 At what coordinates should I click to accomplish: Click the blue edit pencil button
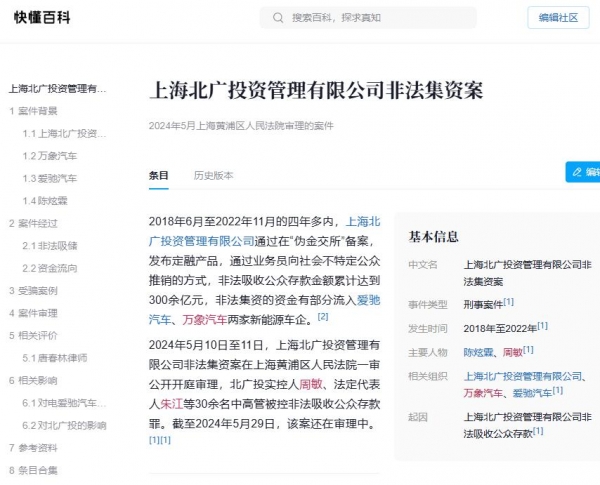coord(582,172)
